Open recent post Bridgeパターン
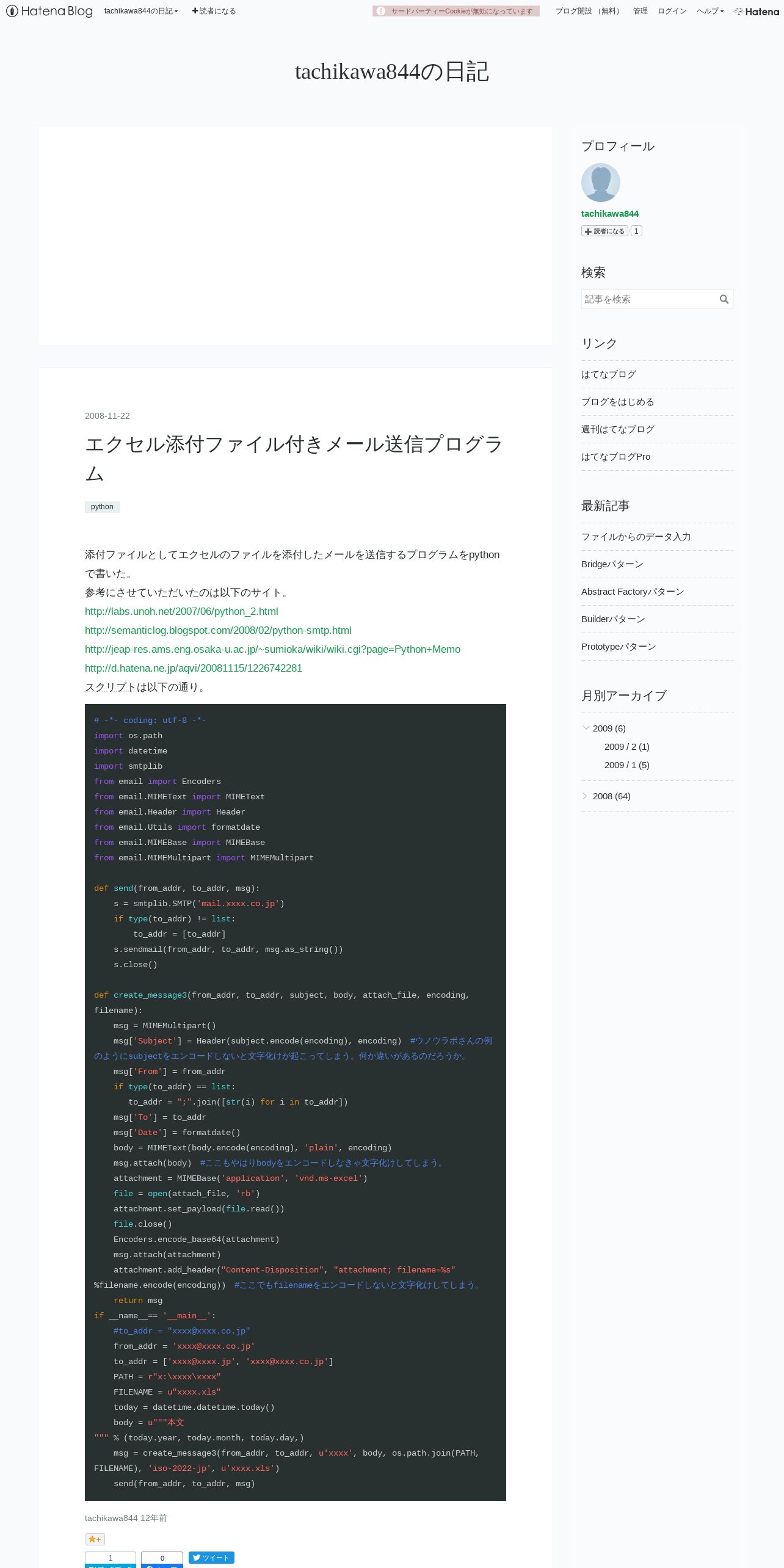784x1568 pixels. point(612,564)
